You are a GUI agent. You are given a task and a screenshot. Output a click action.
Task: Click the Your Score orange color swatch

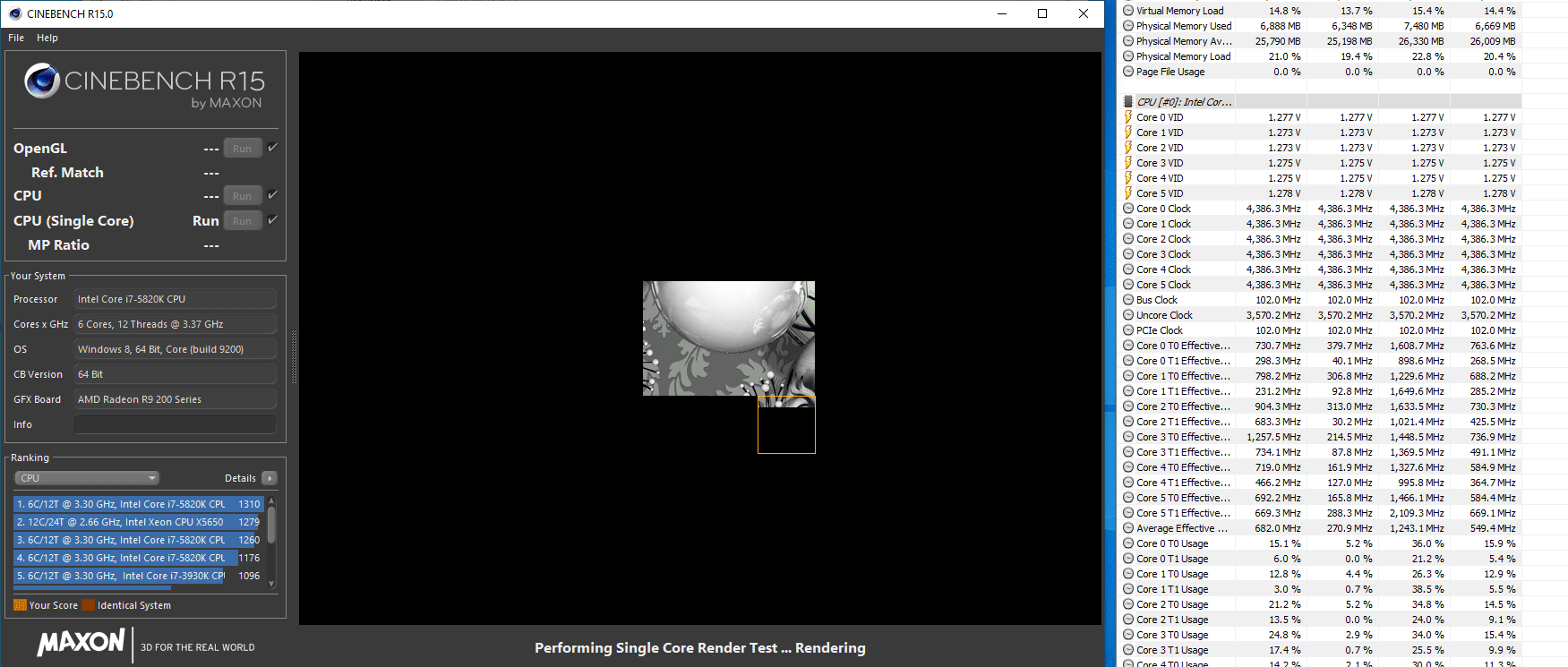pyautogui.click(x=20, y=605)
